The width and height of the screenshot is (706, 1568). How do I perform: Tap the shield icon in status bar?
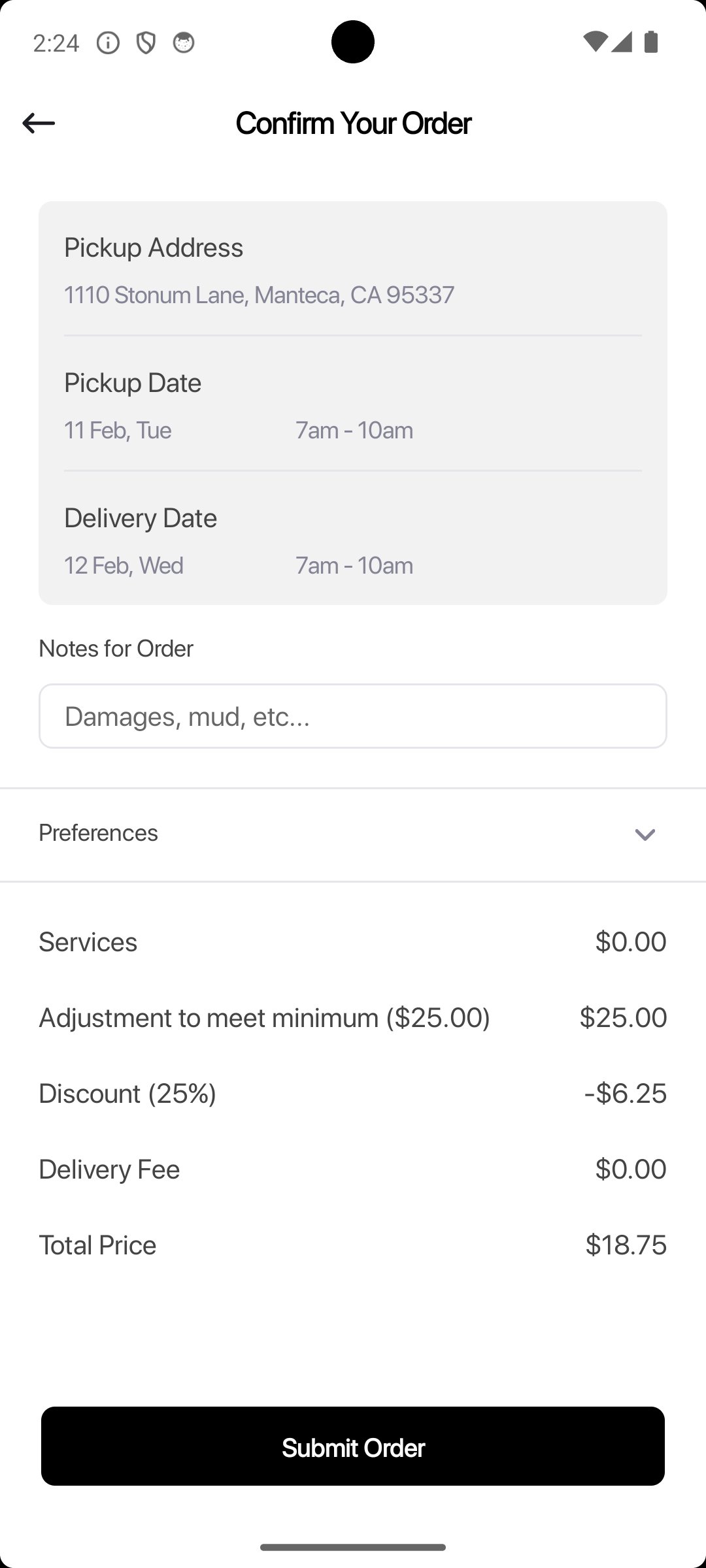146,43
